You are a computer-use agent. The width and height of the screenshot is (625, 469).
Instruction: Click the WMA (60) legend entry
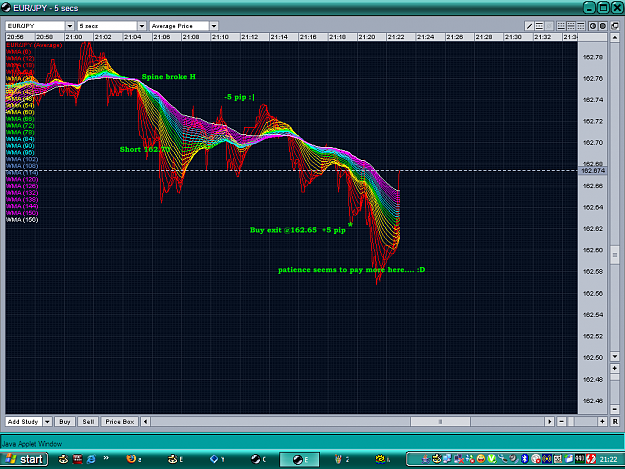coord(20,112)
